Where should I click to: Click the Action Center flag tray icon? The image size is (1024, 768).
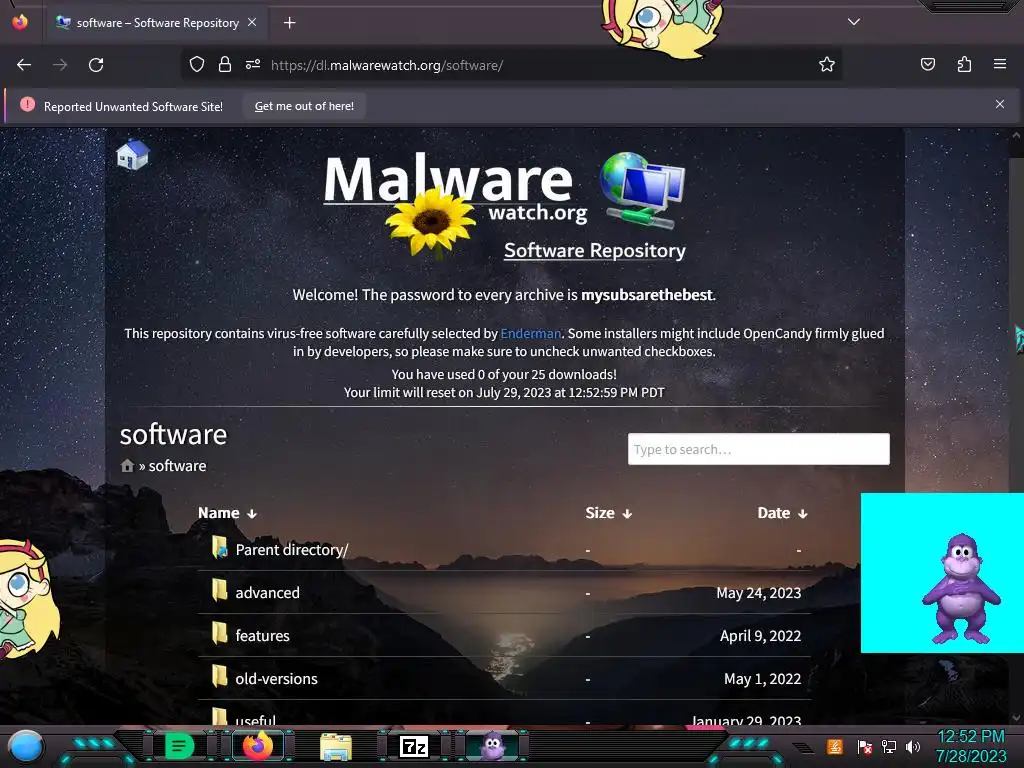(x=864, y=746)
